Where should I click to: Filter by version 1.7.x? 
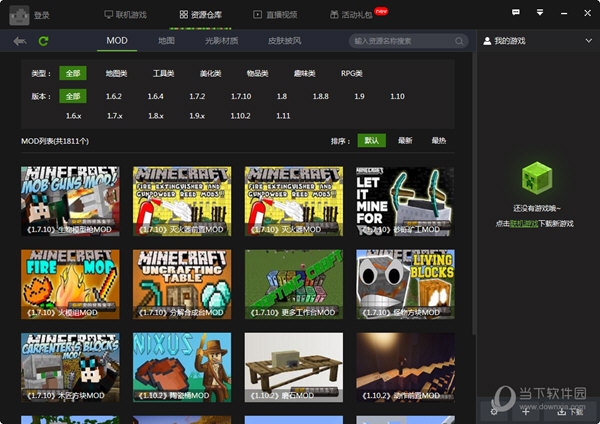(115, 116)
